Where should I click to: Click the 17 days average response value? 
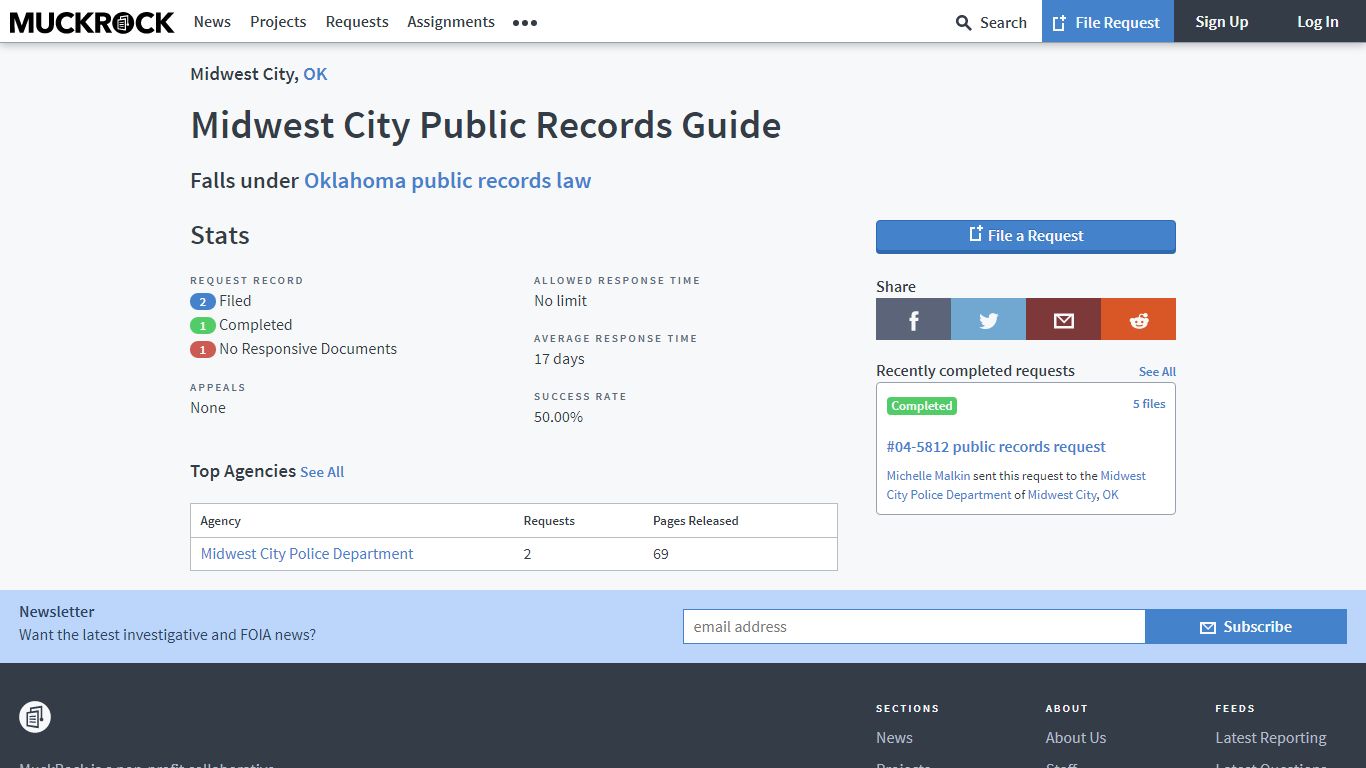(x=559, y=359)
